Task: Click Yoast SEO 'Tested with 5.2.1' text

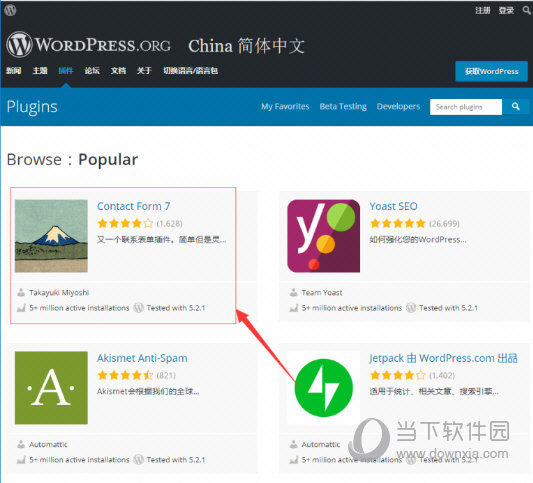Action: [x=448, y=308]
